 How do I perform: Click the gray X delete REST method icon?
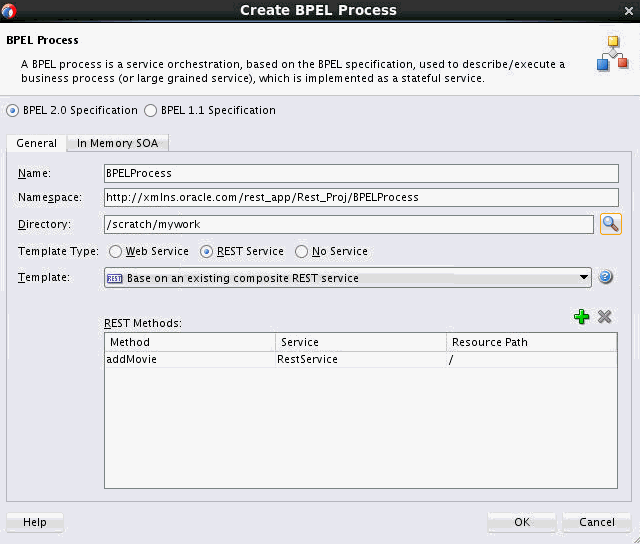click(604, 317)
